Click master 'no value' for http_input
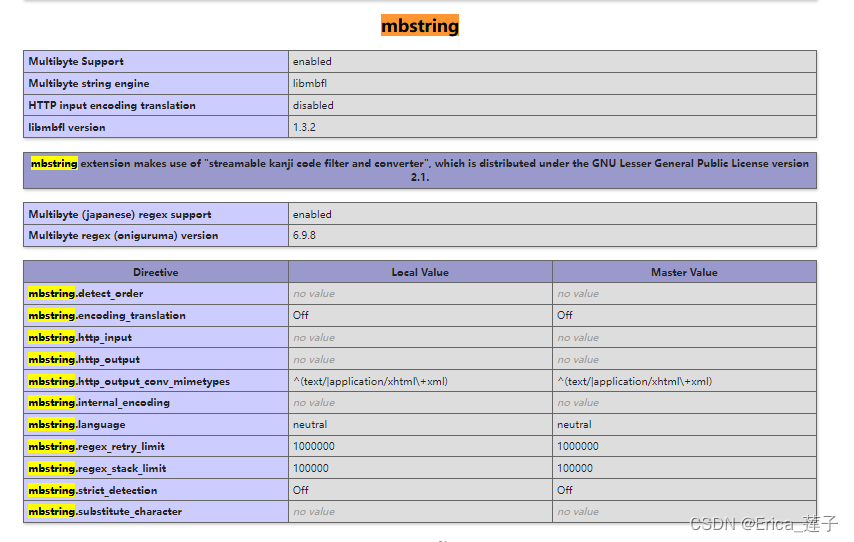 (578, 338)
